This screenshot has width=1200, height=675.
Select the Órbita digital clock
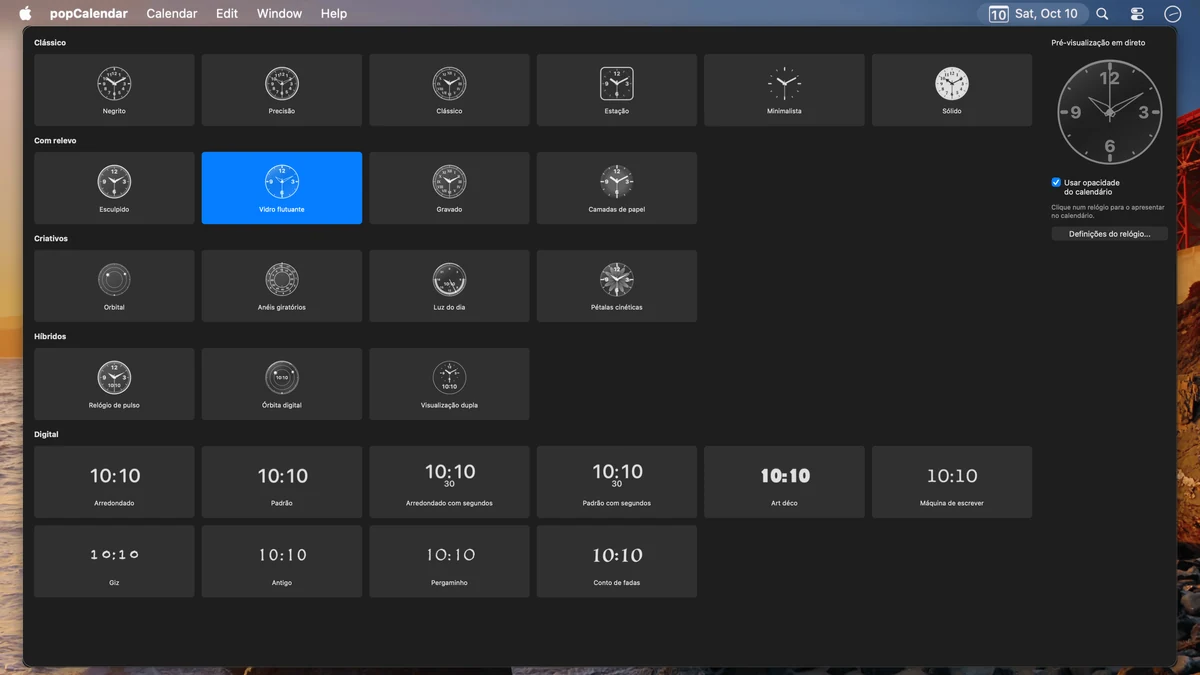point(282,384)
